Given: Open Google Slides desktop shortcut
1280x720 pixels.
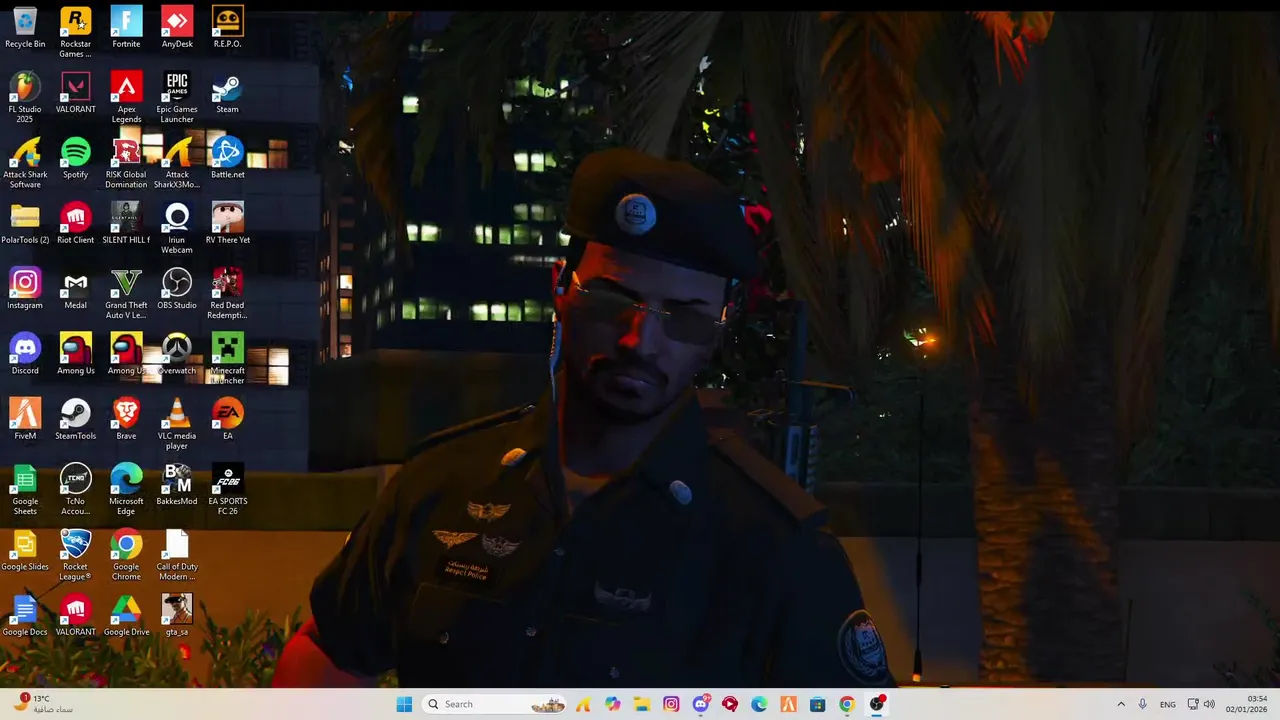Looking at the screenshot, I should 25,550.
